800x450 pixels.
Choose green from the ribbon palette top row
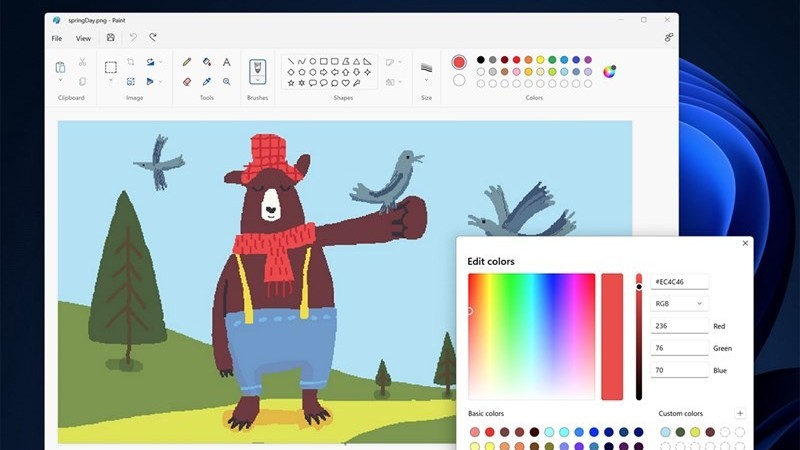[552, 60]
